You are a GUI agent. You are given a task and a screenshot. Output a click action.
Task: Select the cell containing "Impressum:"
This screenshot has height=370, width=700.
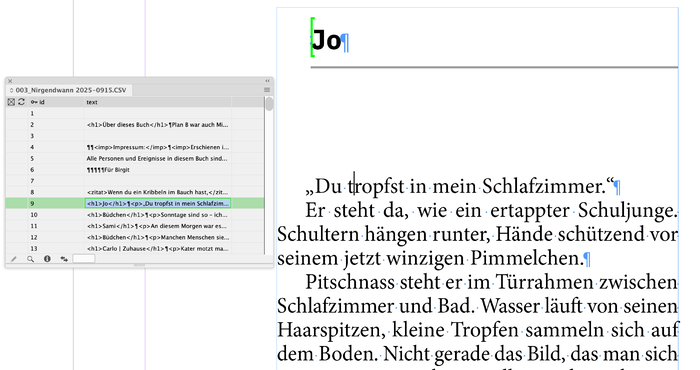coord(158,147)
